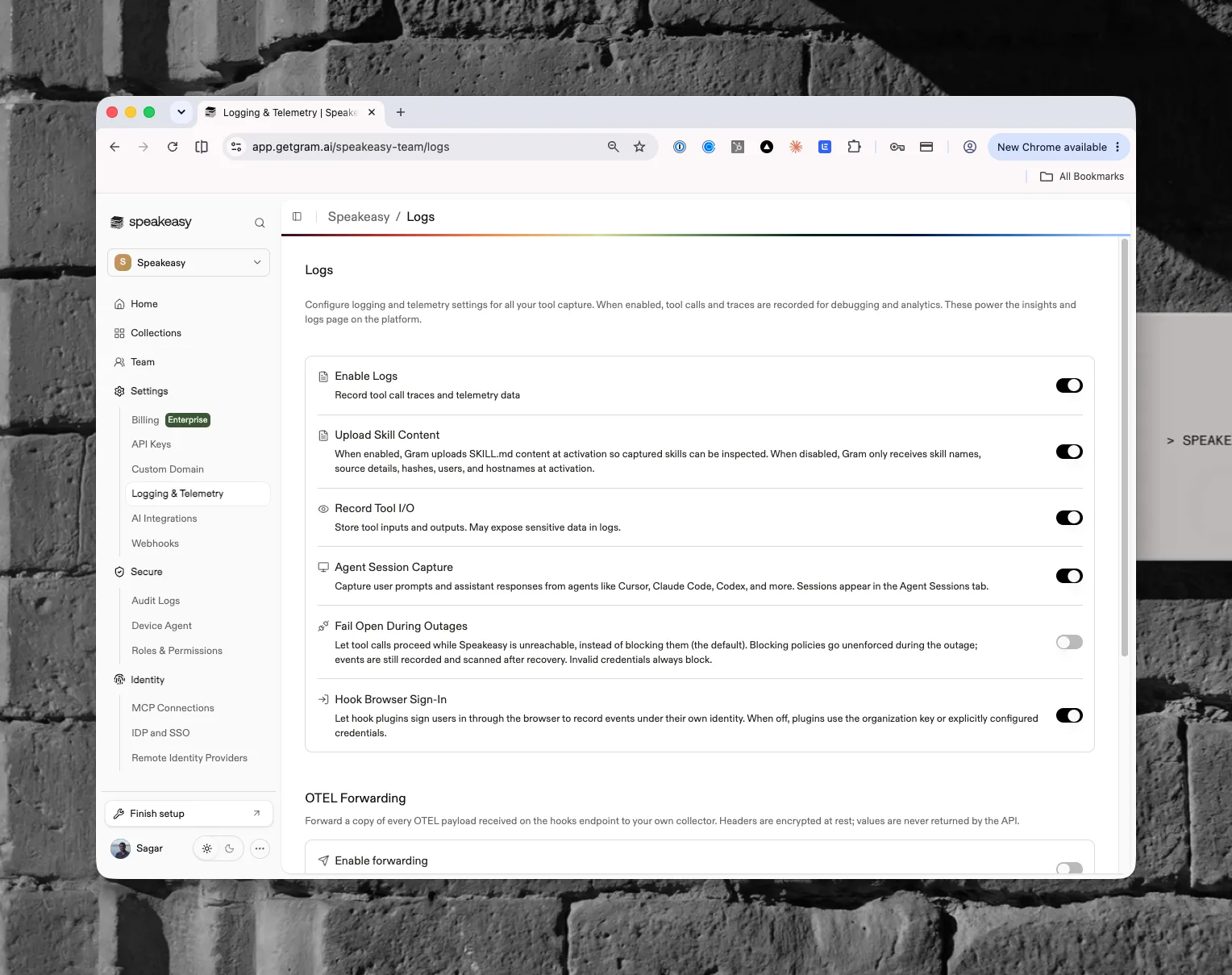
Task: Collapse sidebar using the panel toggle icon
Action: point(297,216)
